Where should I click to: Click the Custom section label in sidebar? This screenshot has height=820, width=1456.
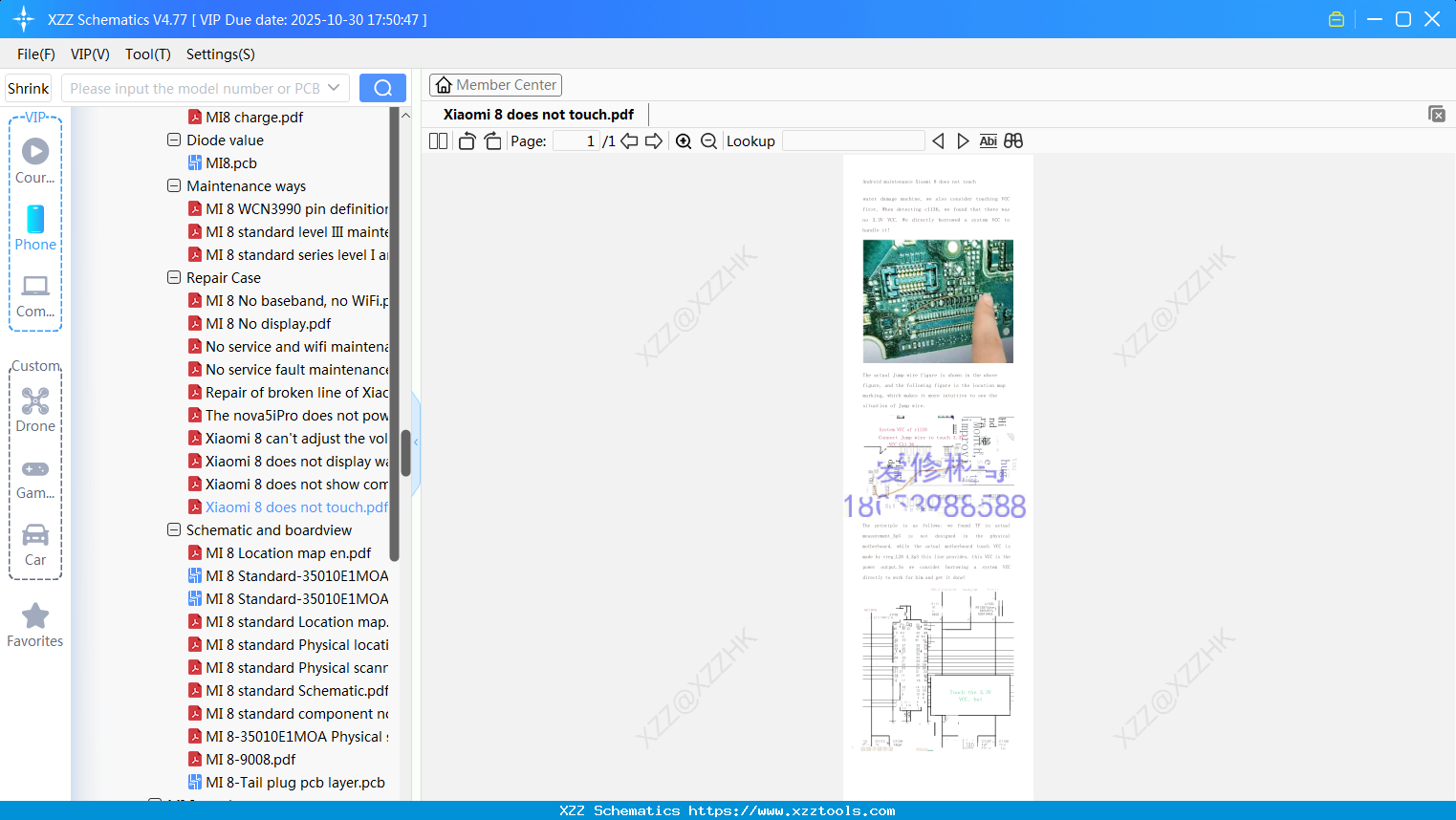(x=35, y=366)
